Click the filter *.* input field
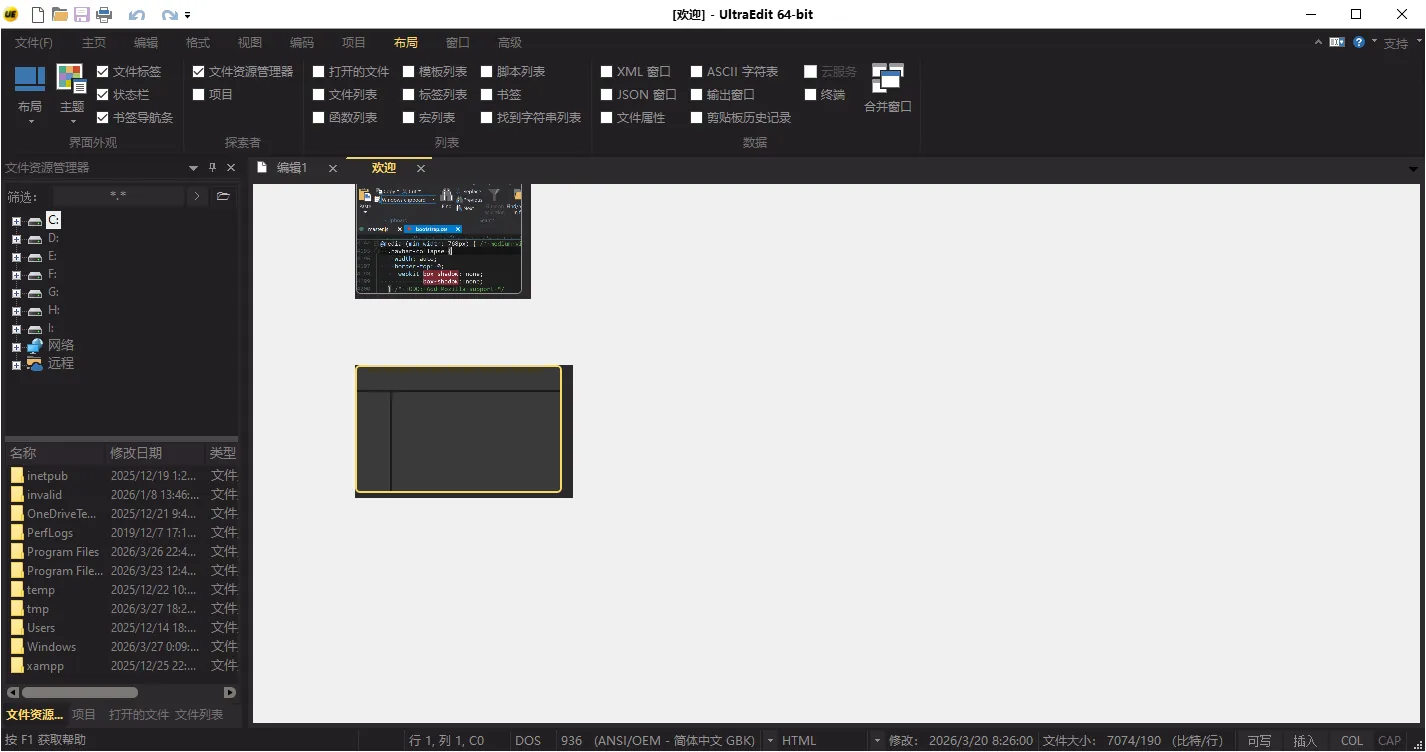Screen dimensions: 1426x752 pos(118,196)
